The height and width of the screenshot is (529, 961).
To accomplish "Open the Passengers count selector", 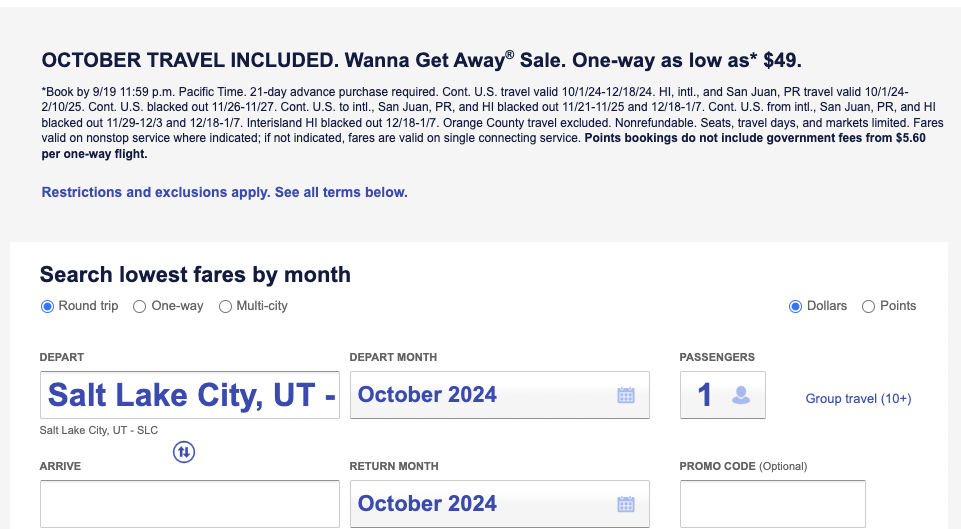I will (708, 395).
